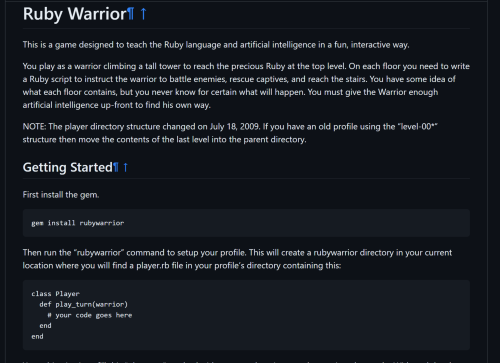
Task: Click the up arrow next to Ruby Warrior
Action: point(143,14)
